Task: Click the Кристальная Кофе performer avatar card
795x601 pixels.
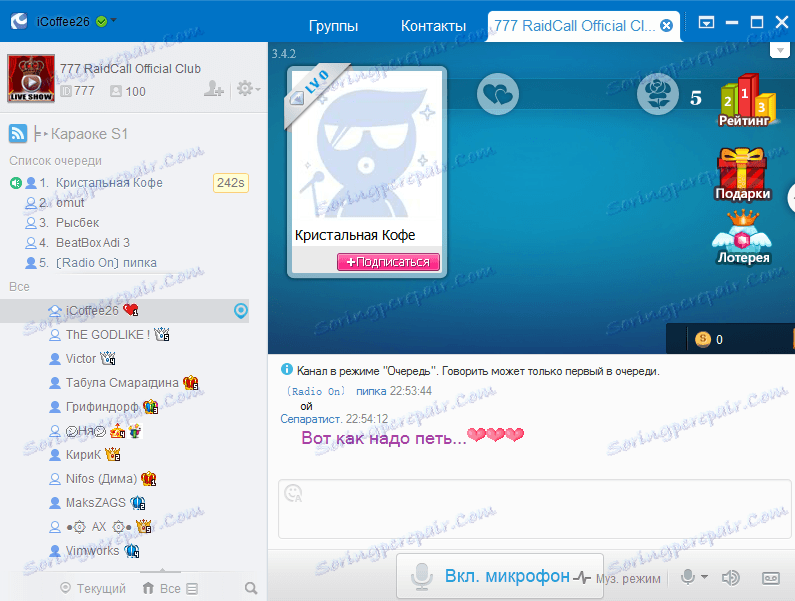Action: (367, 172)
